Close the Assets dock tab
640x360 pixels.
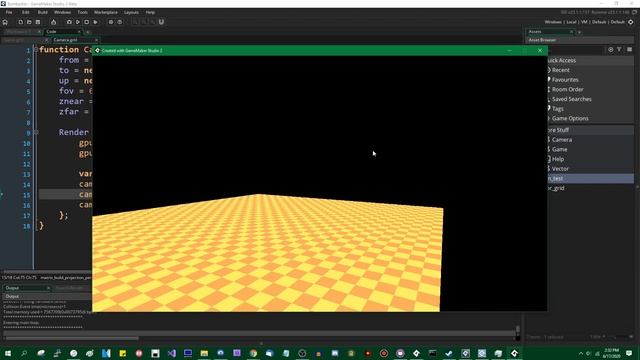click(x=571, y=31)
